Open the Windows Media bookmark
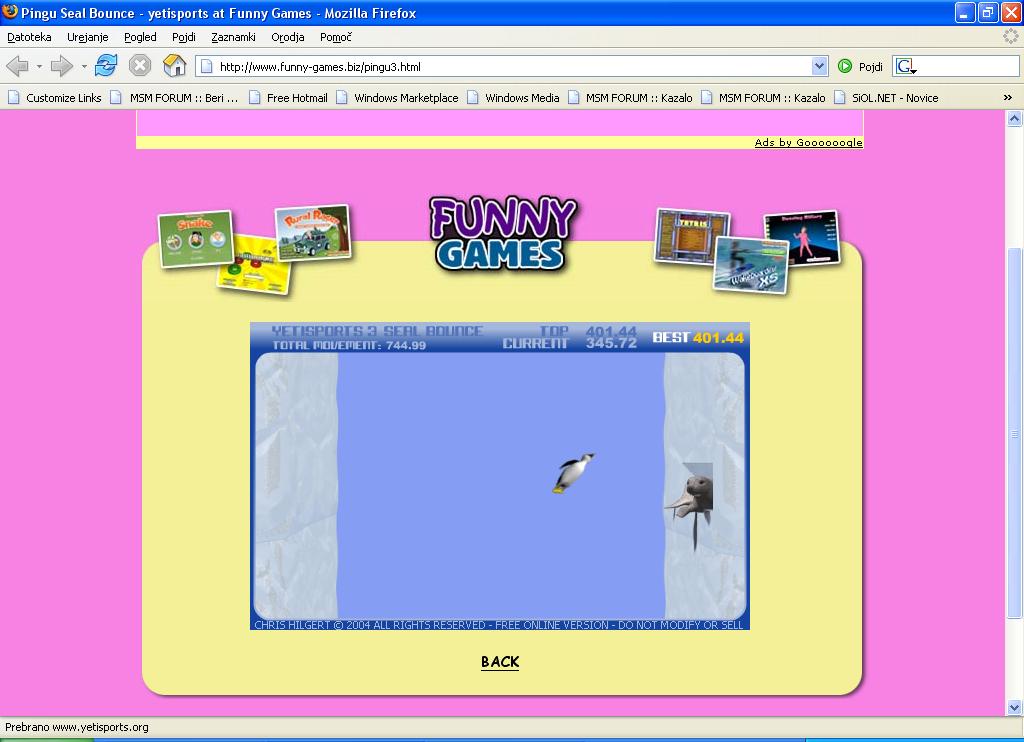This screenshot has height=742, width=1024. click(x=513, y=98)
